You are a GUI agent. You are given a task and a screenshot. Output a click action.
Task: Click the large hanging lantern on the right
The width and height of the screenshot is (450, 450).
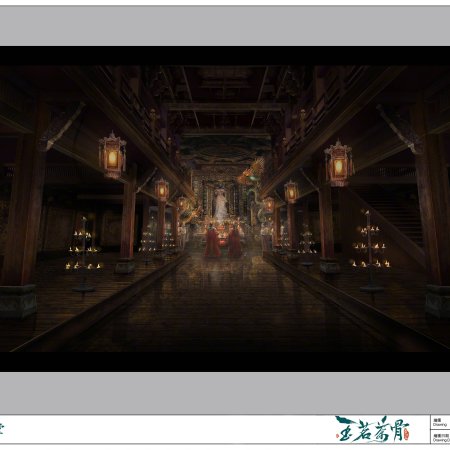339,163
